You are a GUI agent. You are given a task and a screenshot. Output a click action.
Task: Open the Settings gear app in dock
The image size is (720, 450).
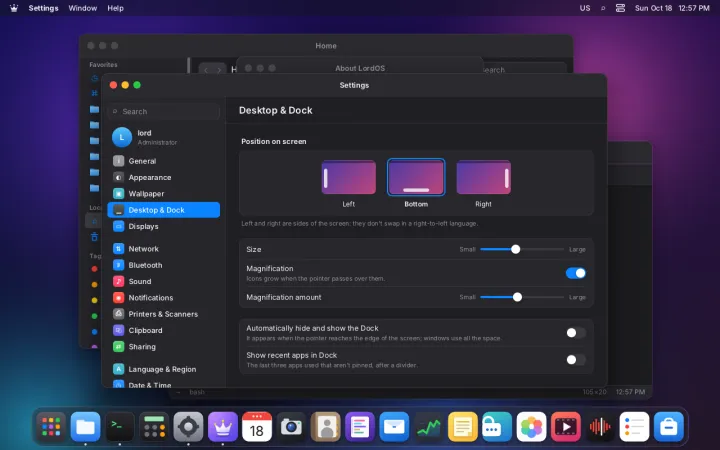(x=188, y=427)
